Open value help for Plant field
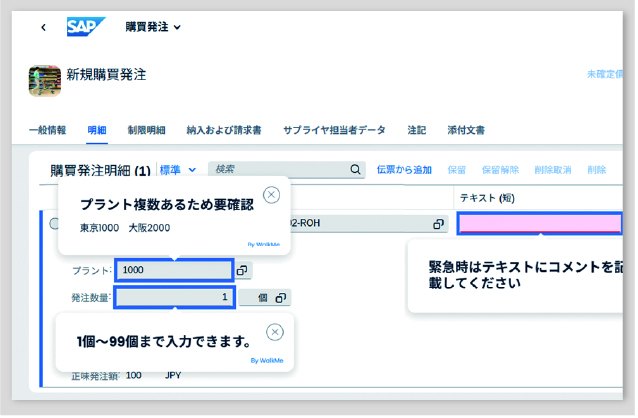Image resolution: width=638 pixels, height=418 pixels. coord(243,270)
